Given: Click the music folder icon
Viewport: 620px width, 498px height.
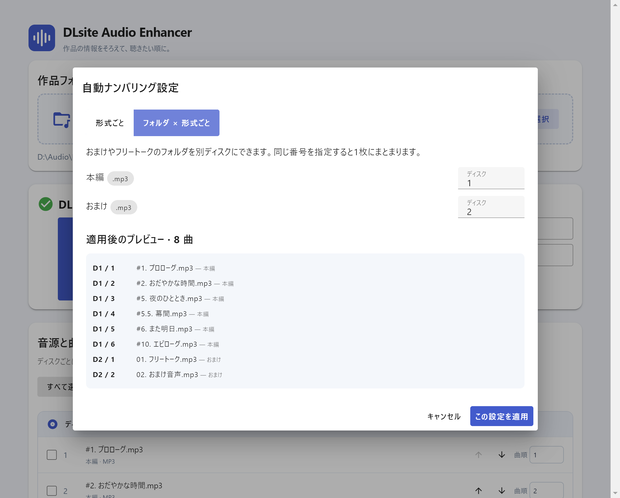Looking at the screenshot, I should (x=62, y=119).
